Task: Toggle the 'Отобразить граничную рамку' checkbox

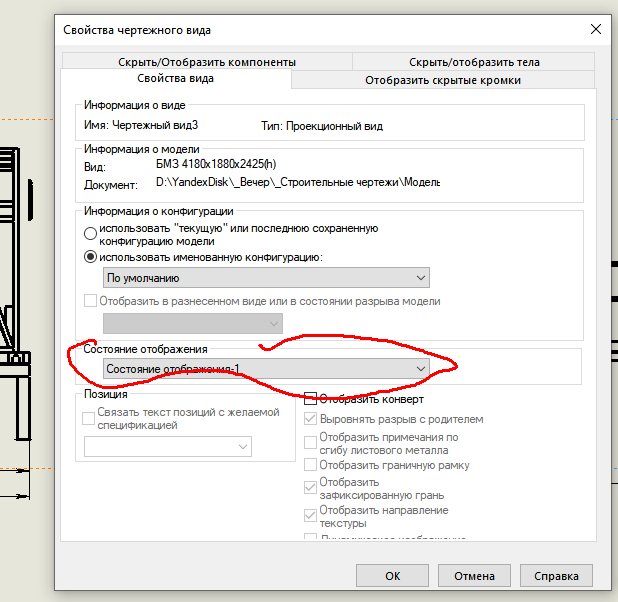Action: (x=310, y=465)
